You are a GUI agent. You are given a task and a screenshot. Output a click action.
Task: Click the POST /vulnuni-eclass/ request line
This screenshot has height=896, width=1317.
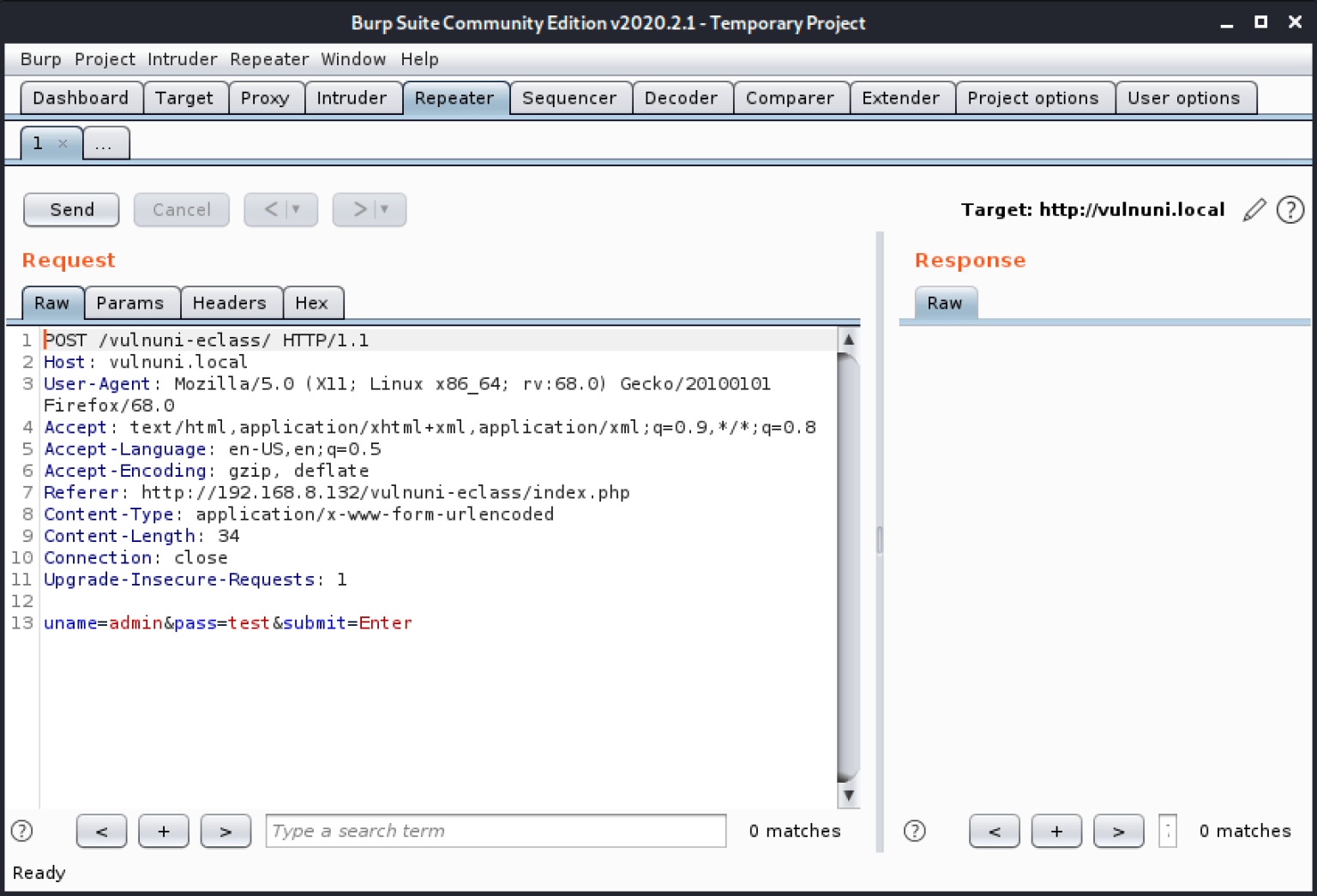point(207,340)
